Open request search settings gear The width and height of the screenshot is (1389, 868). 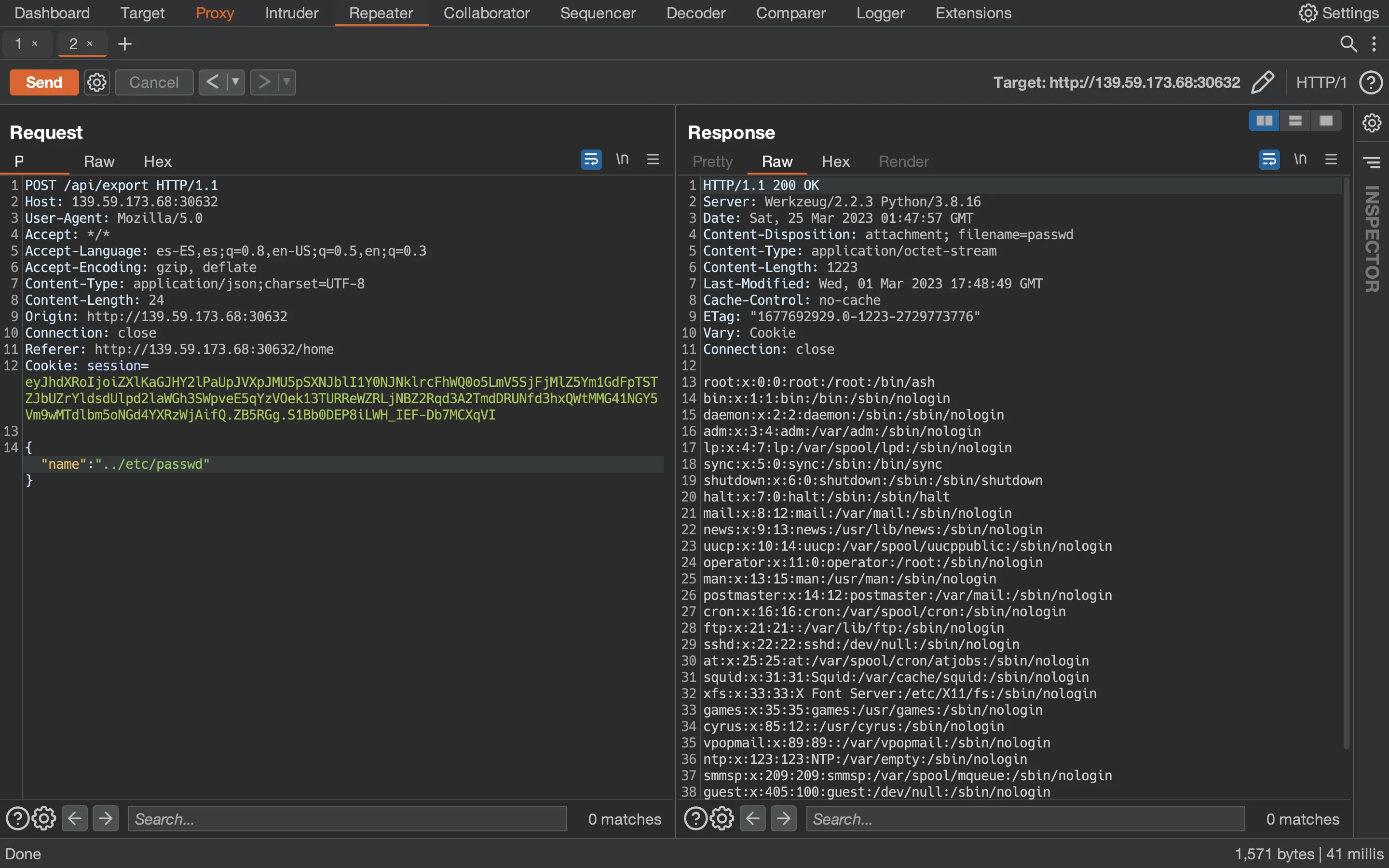click(44, 819)
